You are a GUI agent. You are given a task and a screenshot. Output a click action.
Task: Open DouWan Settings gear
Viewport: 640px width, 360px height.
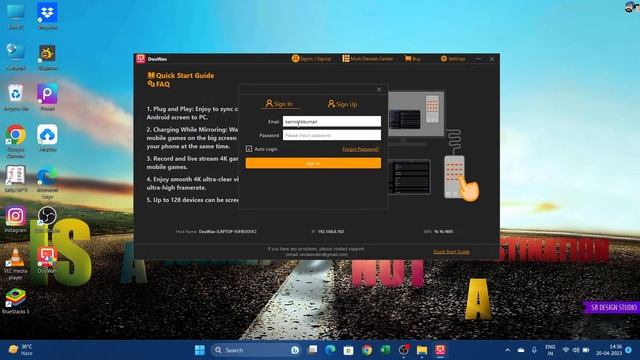pos(453,59)
